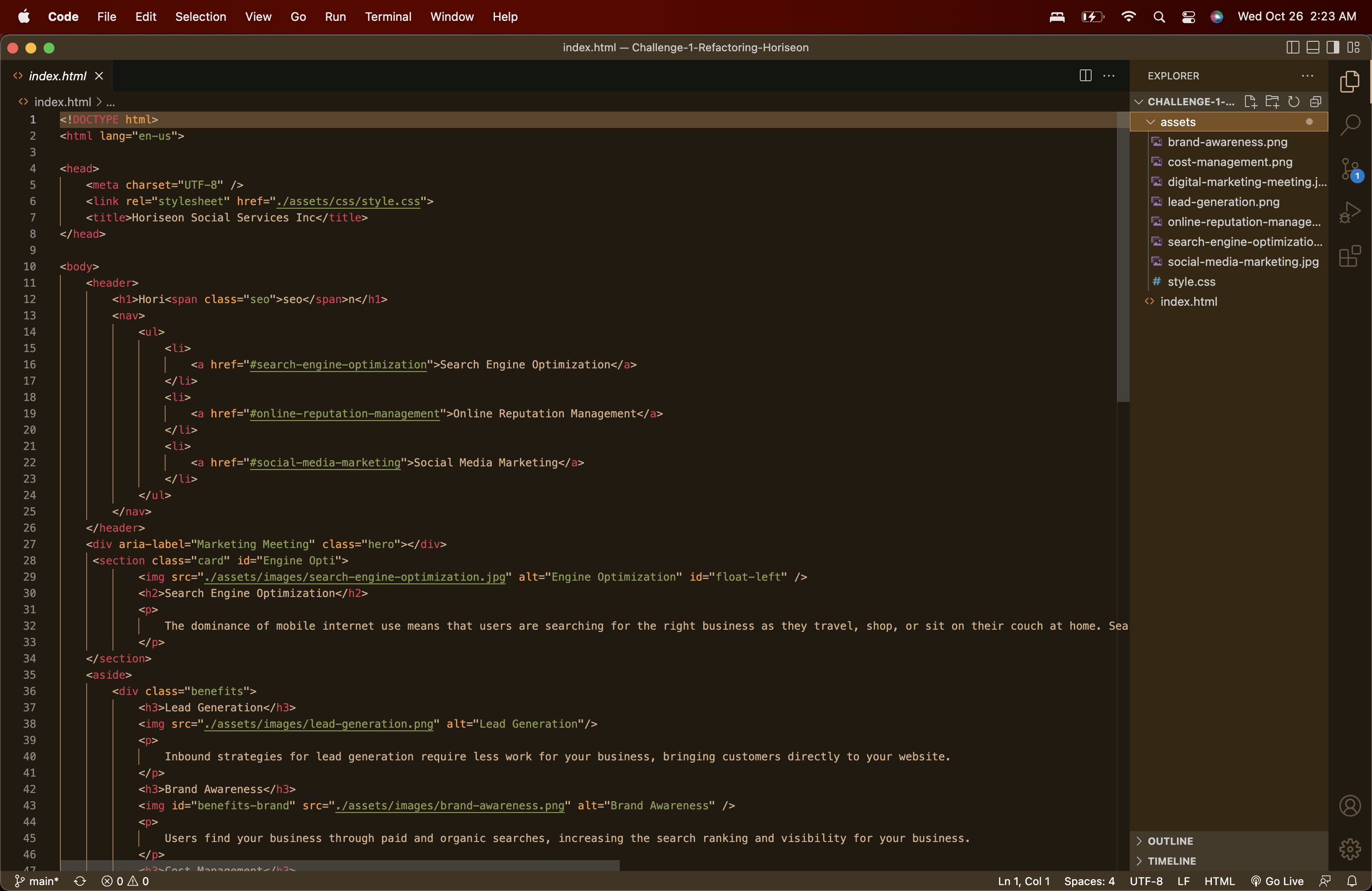Select the Run and Debug icon

(1350, 213)
